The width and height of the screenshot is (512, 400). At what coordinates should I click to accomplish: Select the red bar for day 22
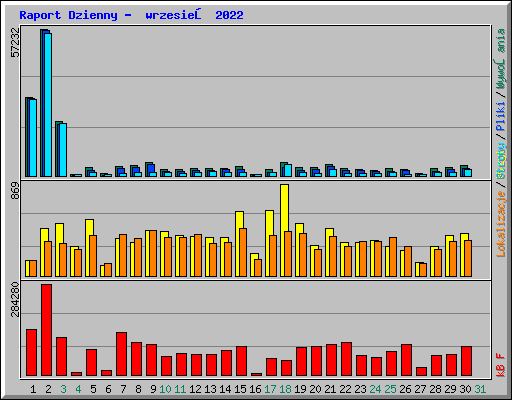pyautogui.click(x=346, y=359)
